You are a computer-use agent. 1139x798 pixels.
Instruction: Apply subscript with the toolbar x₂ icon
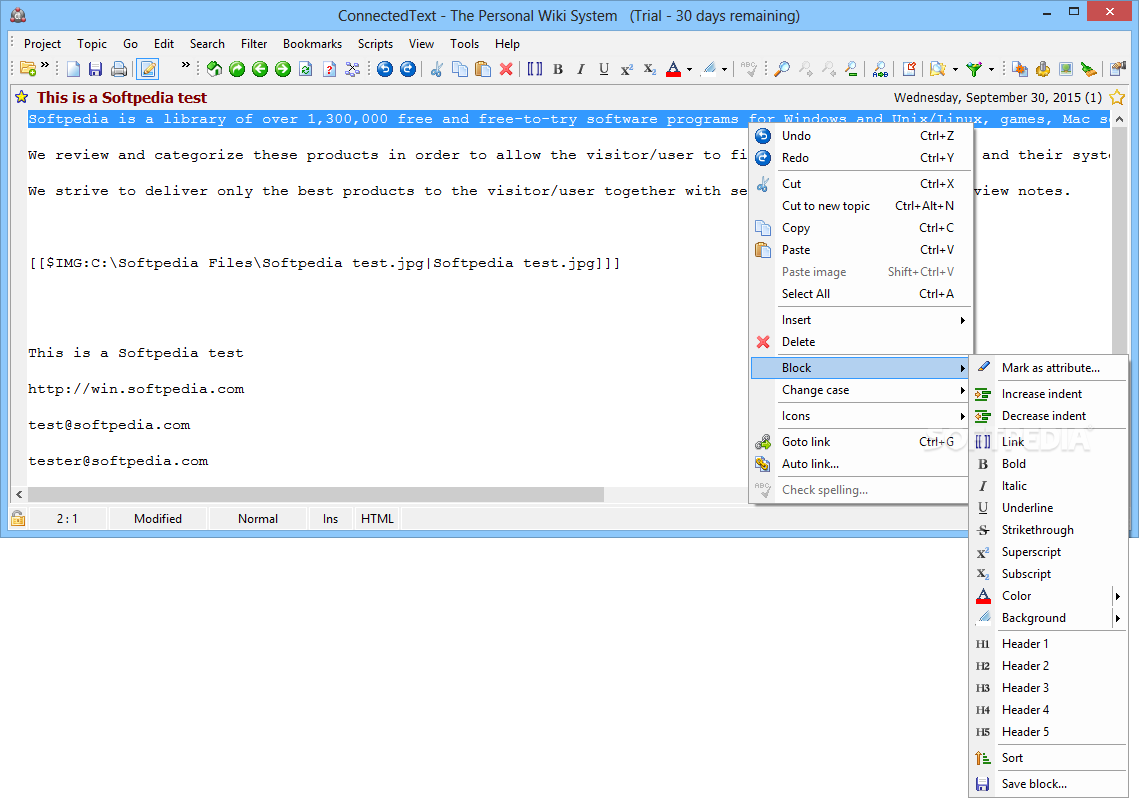[x=649, y=69]
